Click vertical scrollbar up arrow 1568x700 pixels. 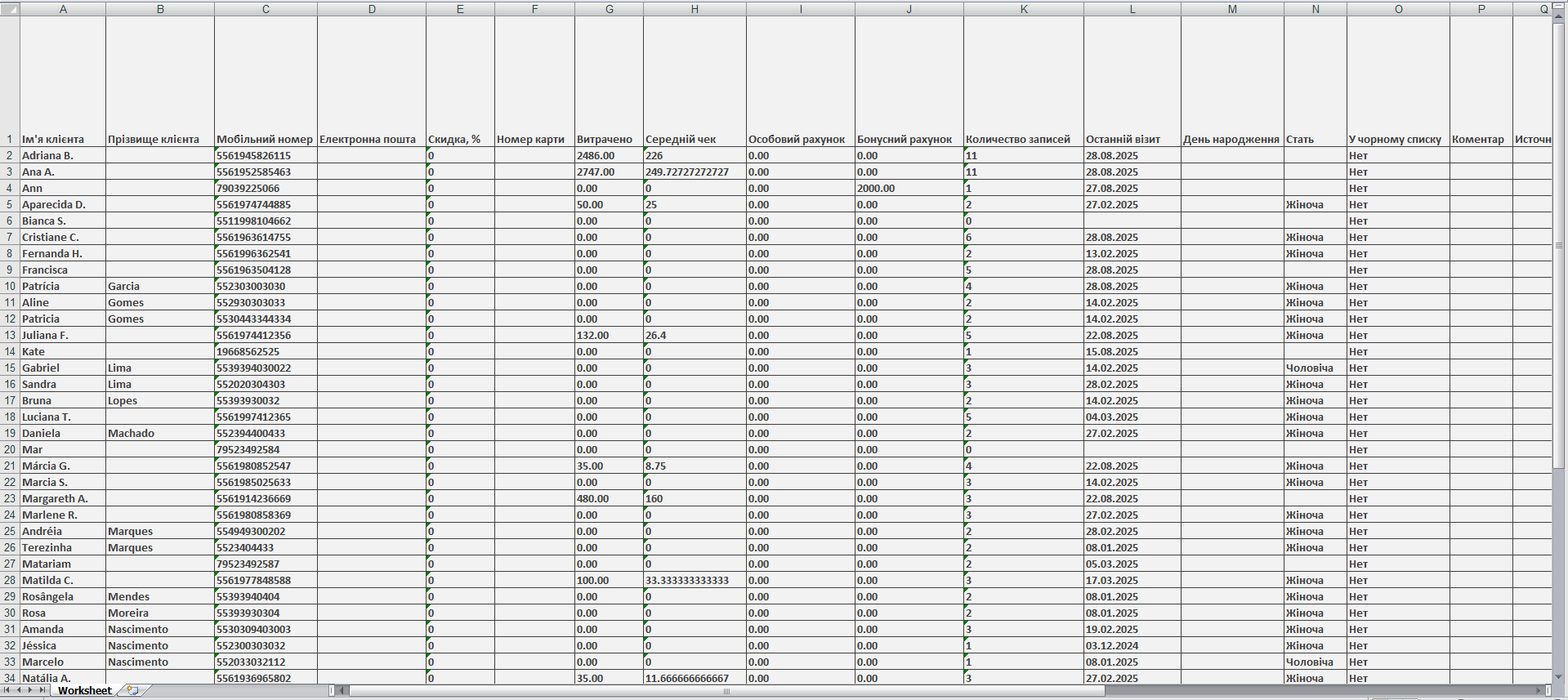(1559, 18)
